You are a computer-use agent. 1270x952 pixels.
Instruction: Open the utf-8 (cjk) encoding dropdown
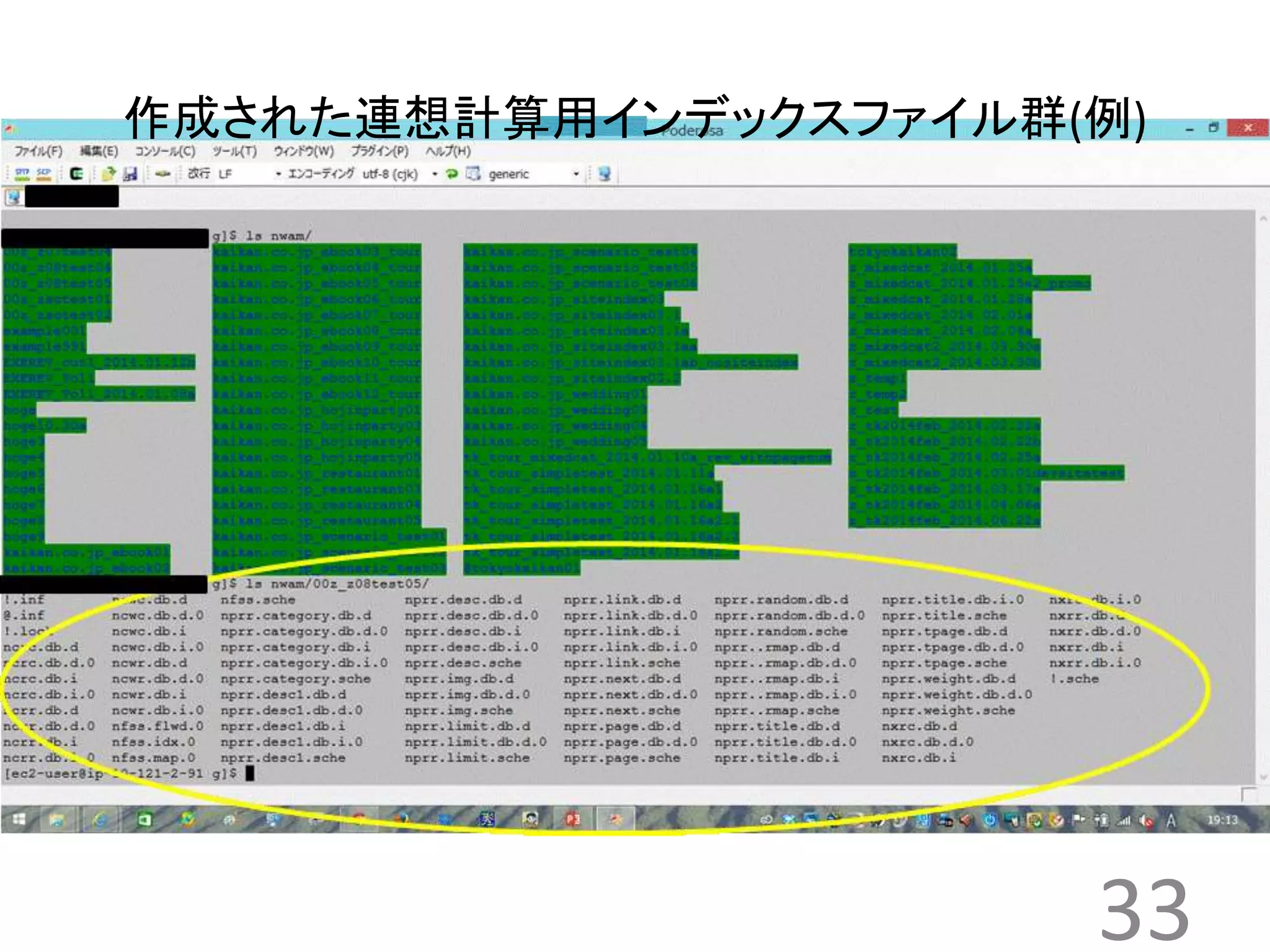tap(435, 174)
